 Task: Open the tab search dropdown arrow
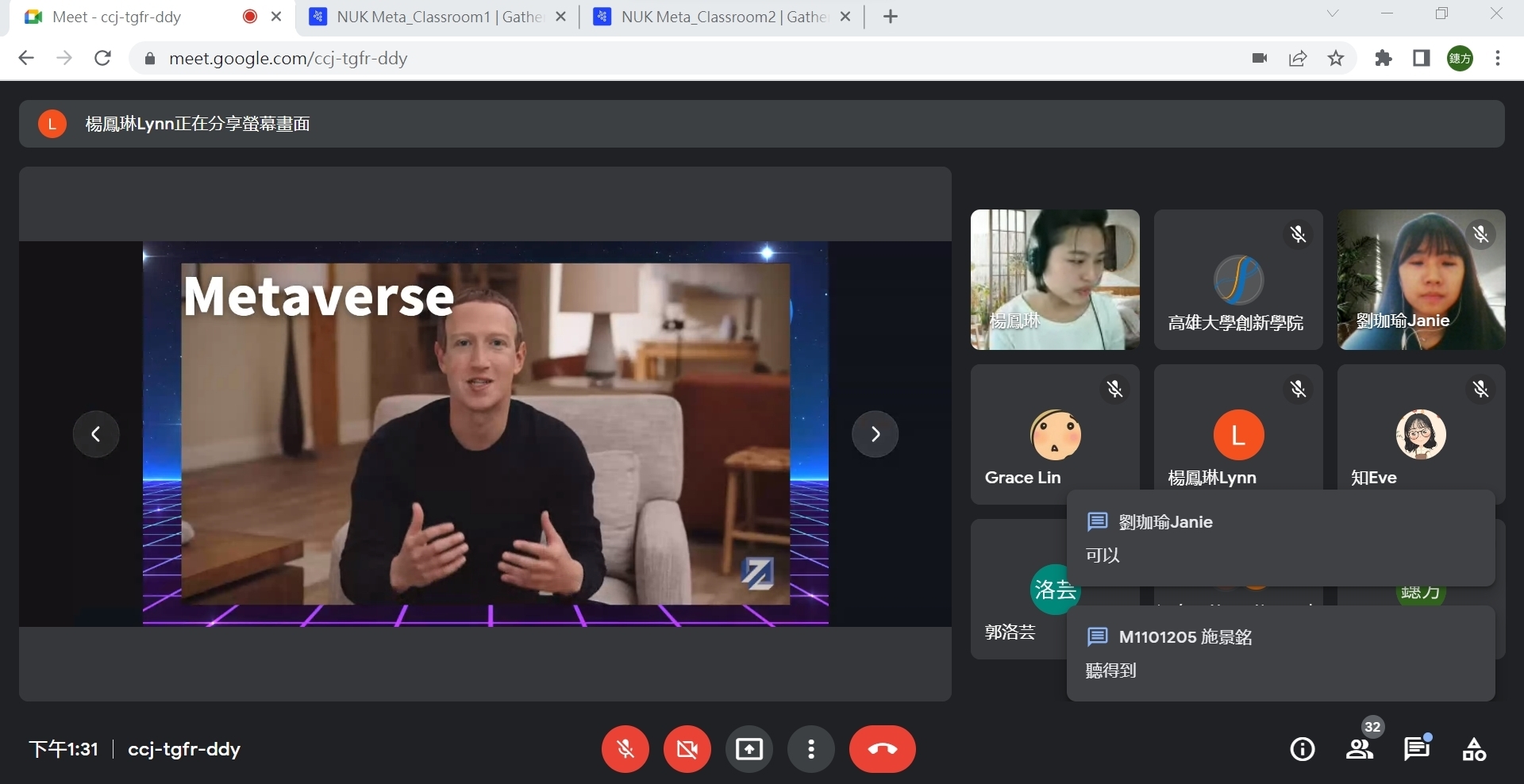point(1333,13)
